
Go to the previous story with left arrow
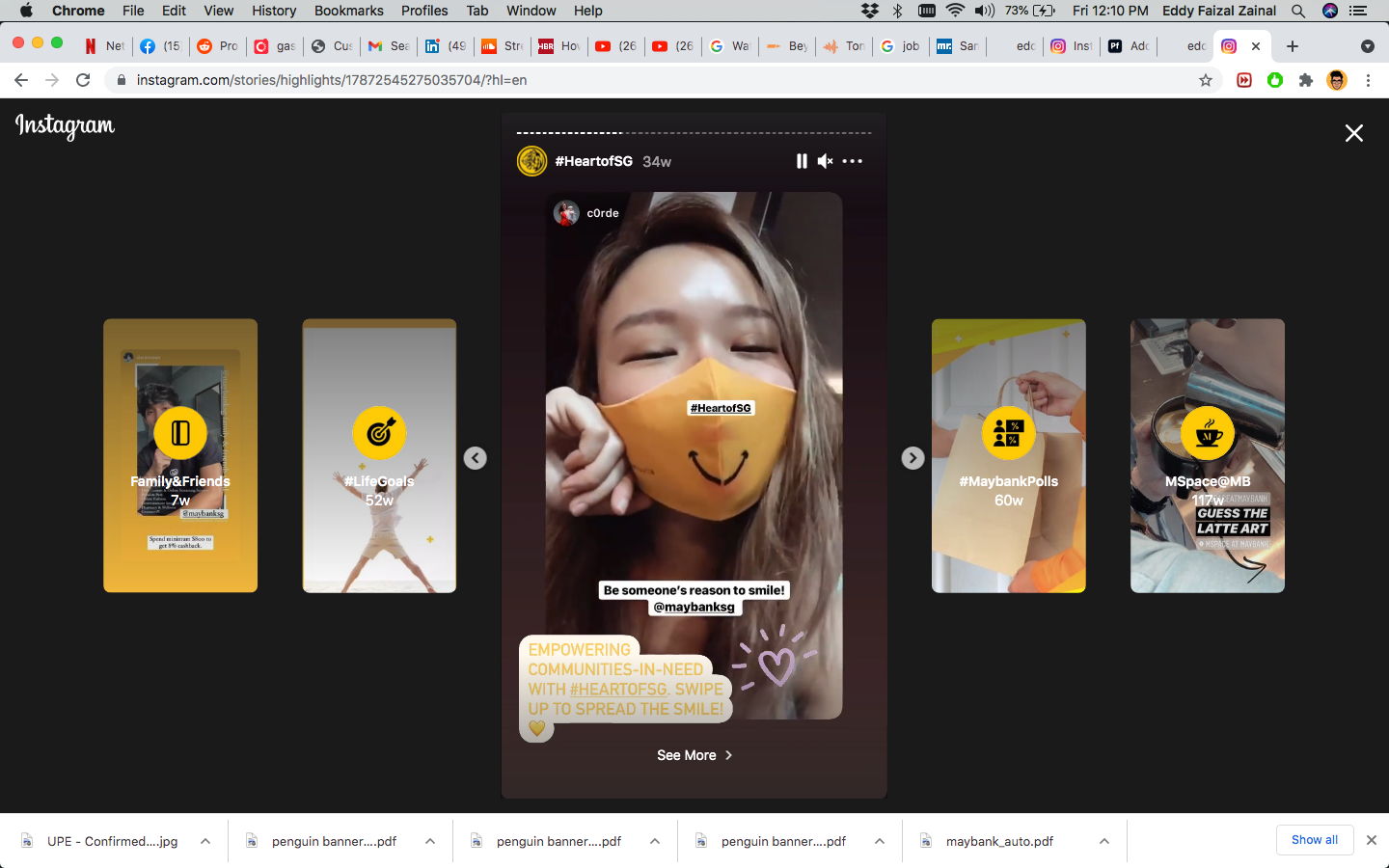pyautogui.click(x=475, y=458)
